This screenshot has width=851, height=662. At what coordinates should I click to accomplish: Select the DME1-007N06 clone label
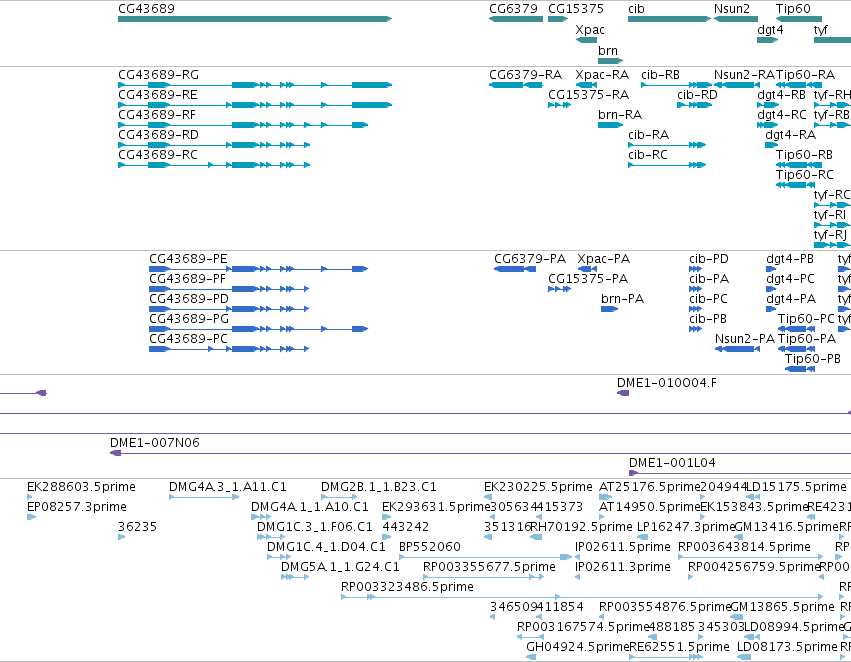tap(155, 443)
